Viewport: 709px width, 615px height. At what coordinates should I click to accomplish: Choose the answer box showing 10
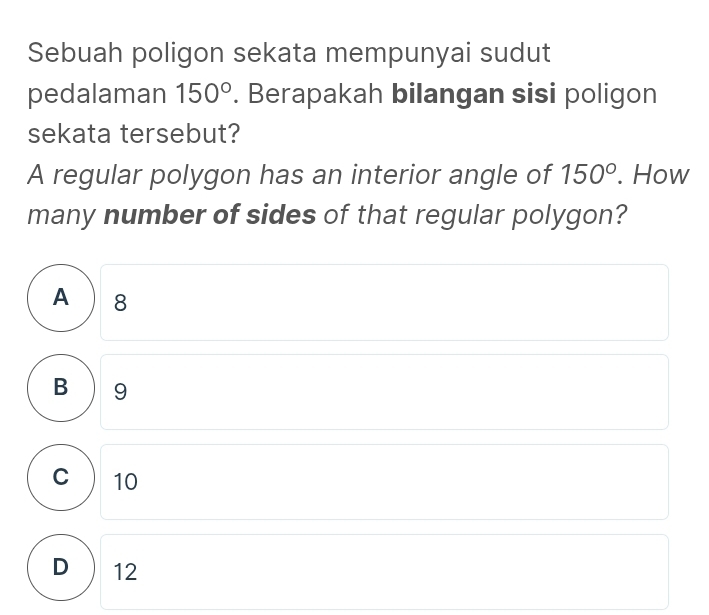(384, 482)
